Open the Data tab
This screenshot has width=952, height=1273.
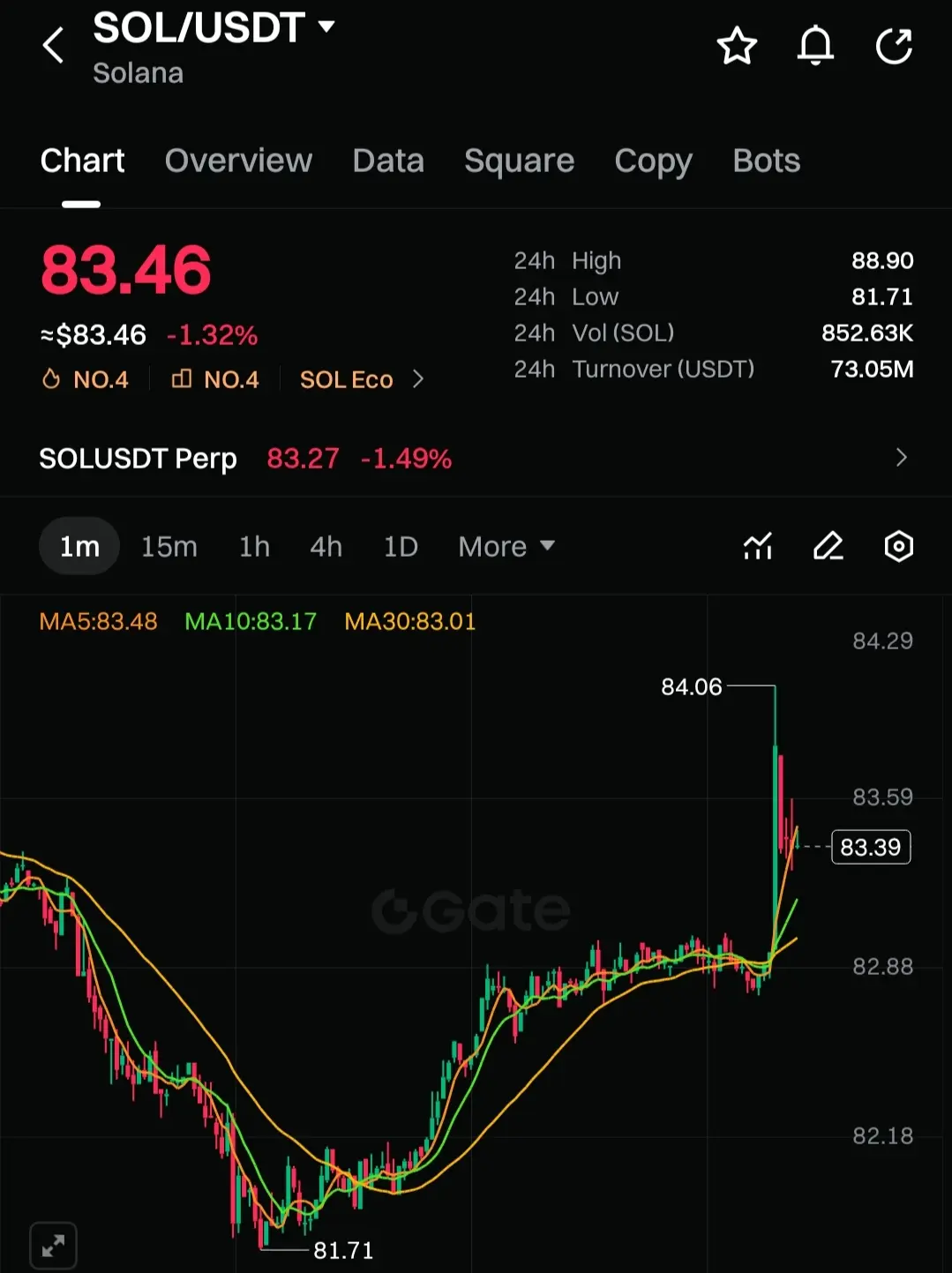[x=388, y=161]
